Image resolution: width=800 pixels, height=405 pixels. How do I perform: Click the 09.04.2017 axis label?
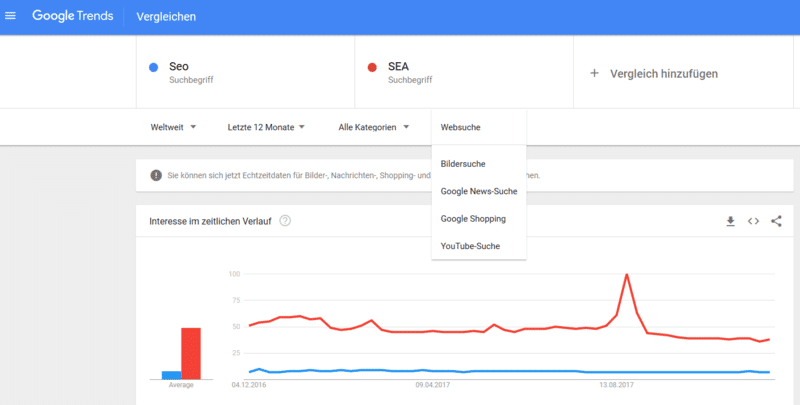pyautogui.click(x=433, y=385)
